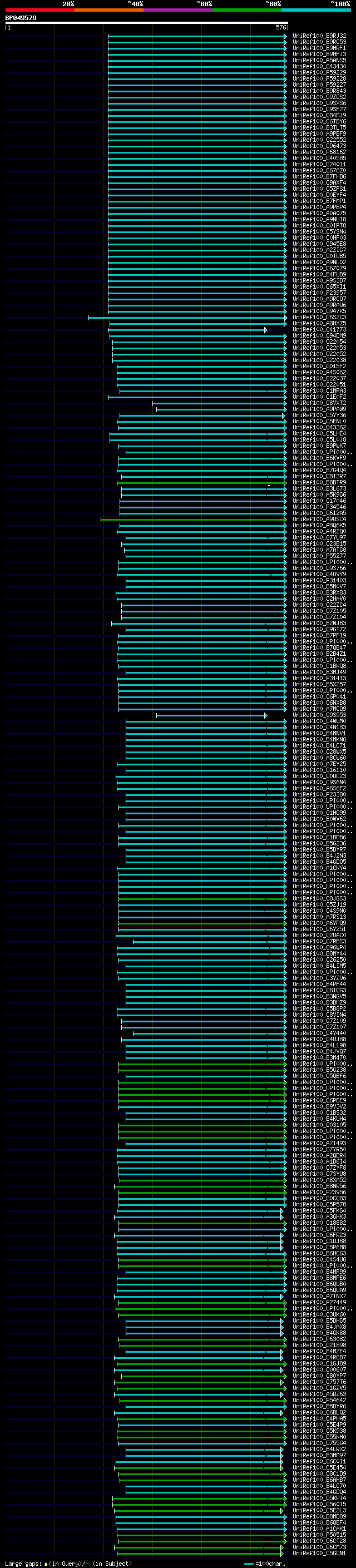This screenshot has height=1568, width=356.
Task: Select hit UniRef100_C5GQN1
Action: 319,1554
